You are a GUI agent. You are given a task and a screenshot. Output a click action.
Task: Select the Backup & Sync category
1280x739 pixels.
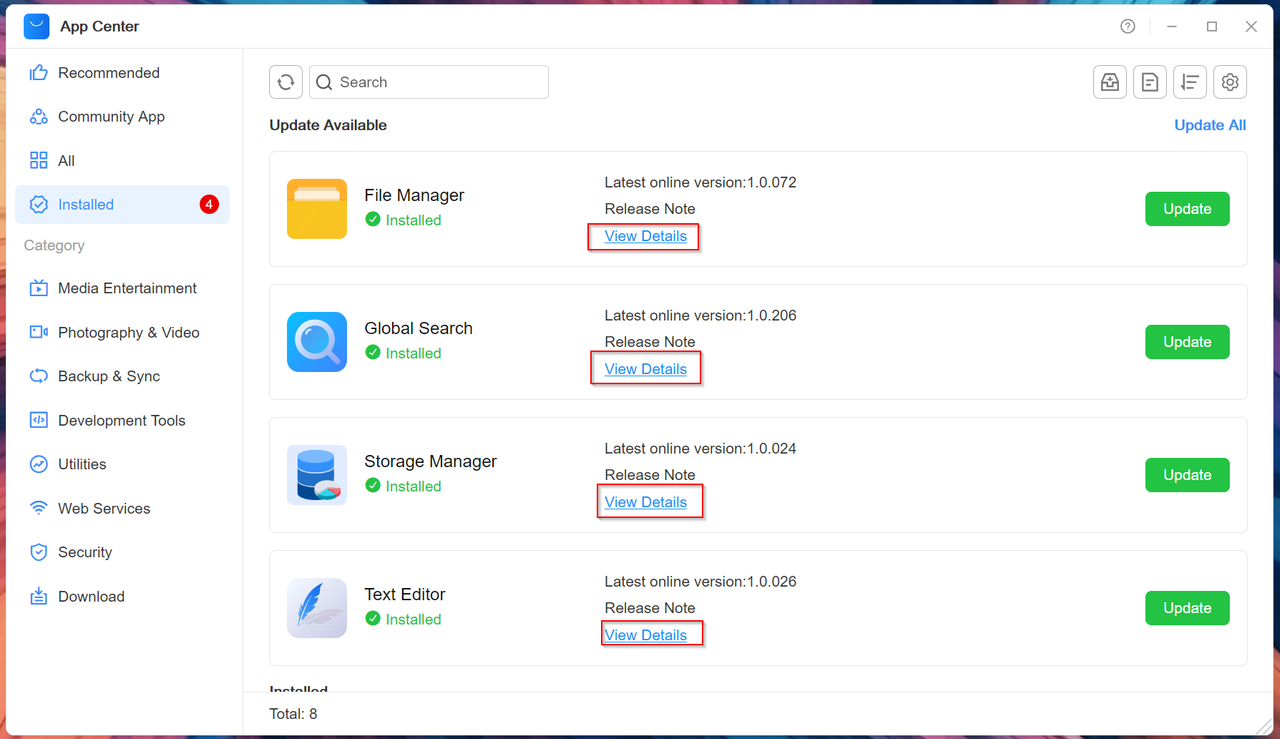click(122, 377)
